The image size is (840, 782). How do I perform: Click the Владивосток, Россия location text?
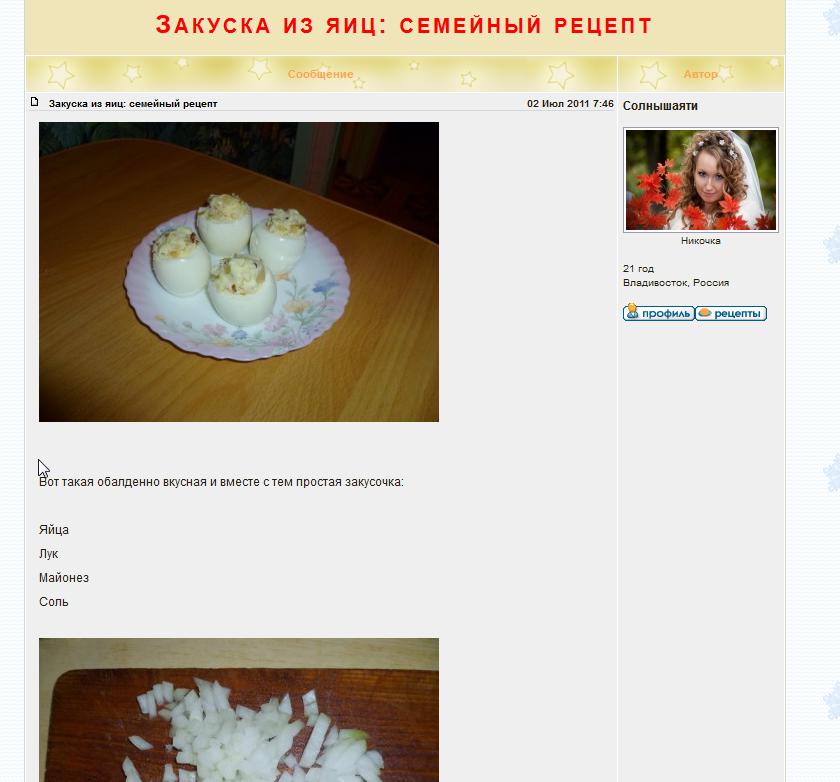676,283
